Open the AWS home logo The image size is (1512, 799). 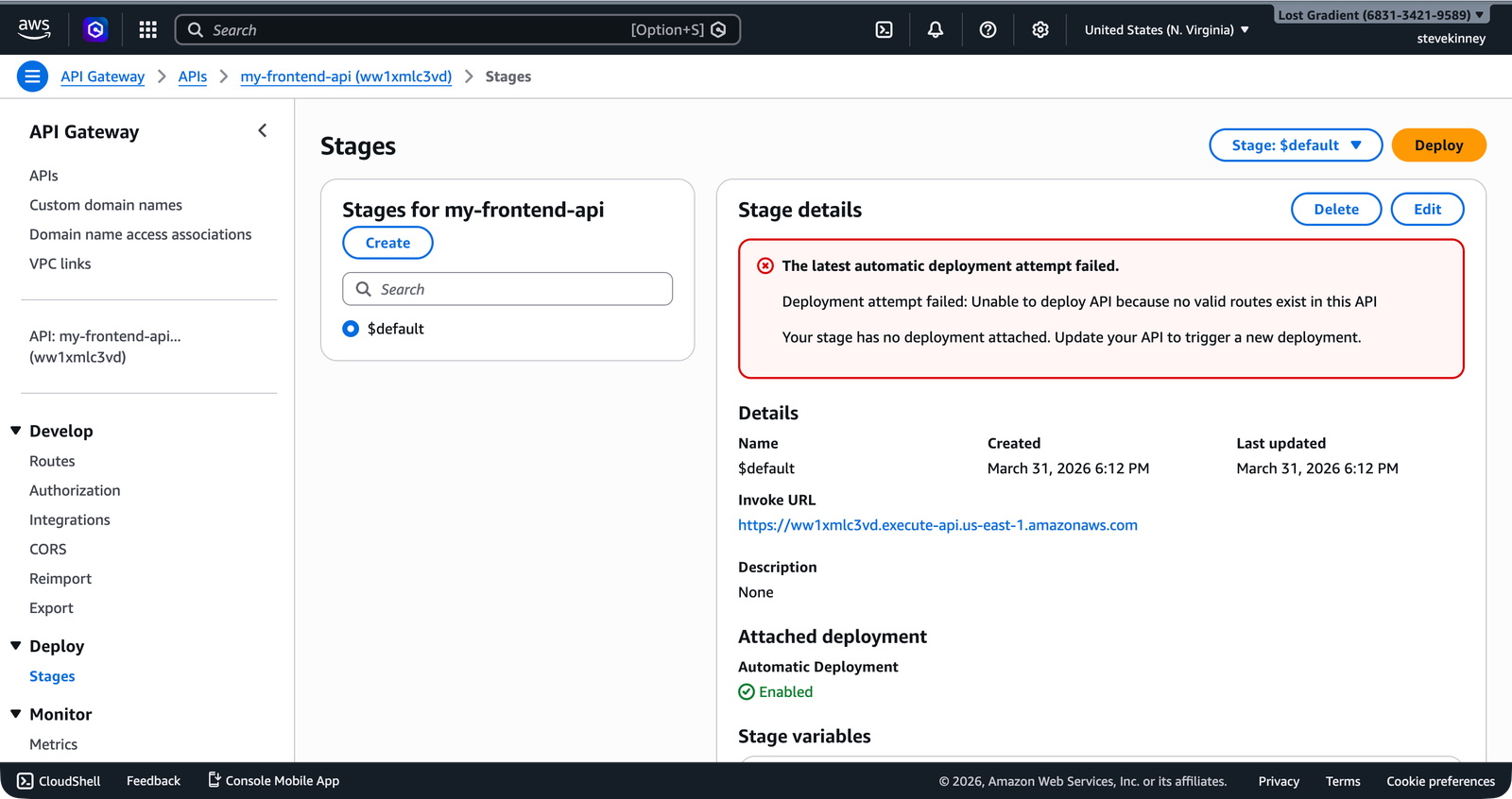[34, 29]
